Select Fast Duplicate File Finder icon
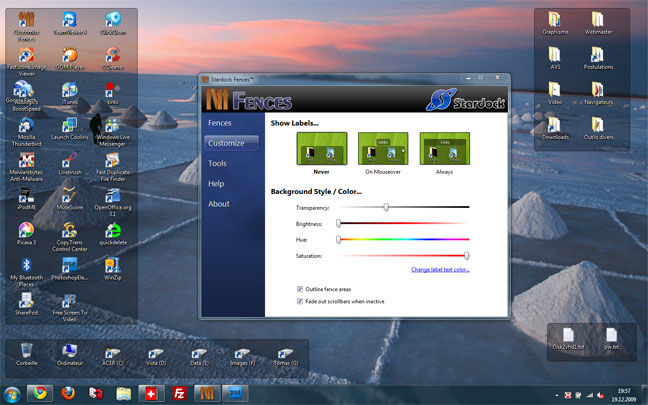The image size is (648, 405). click(x=113, y=167)
